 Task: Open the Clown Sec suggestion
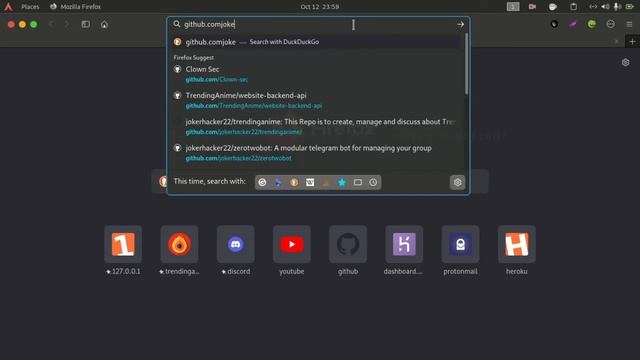316,74
